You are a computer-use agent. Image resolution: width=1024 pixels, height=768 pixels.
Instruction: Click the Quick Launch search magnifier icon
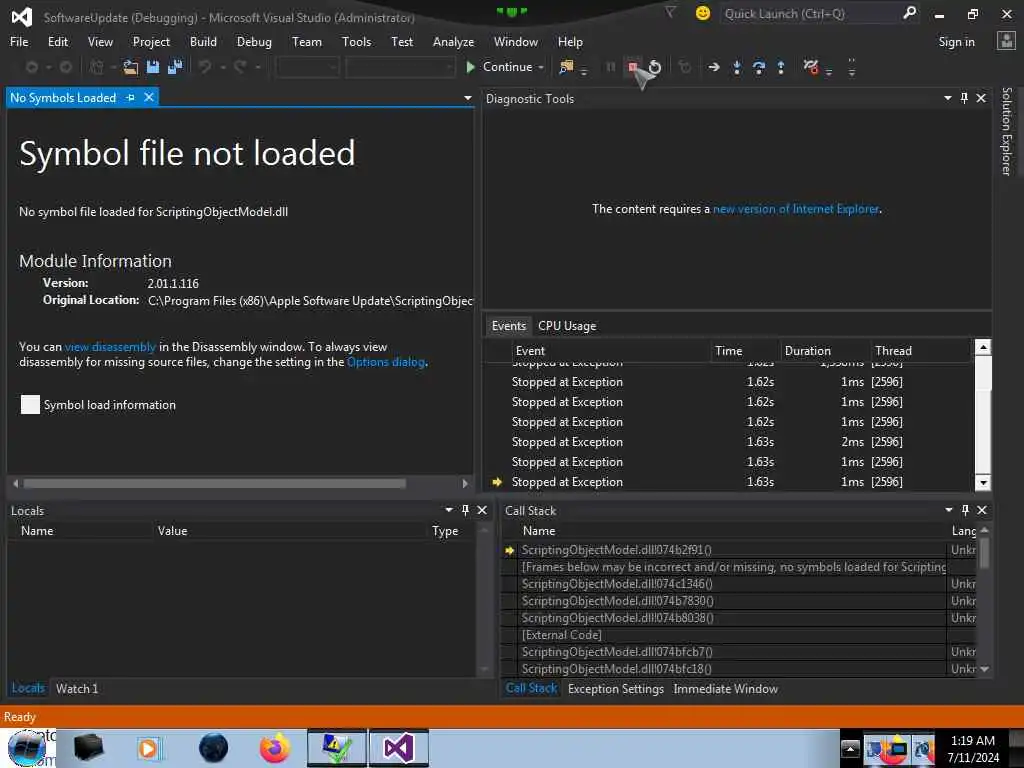(x=909, y=12)
